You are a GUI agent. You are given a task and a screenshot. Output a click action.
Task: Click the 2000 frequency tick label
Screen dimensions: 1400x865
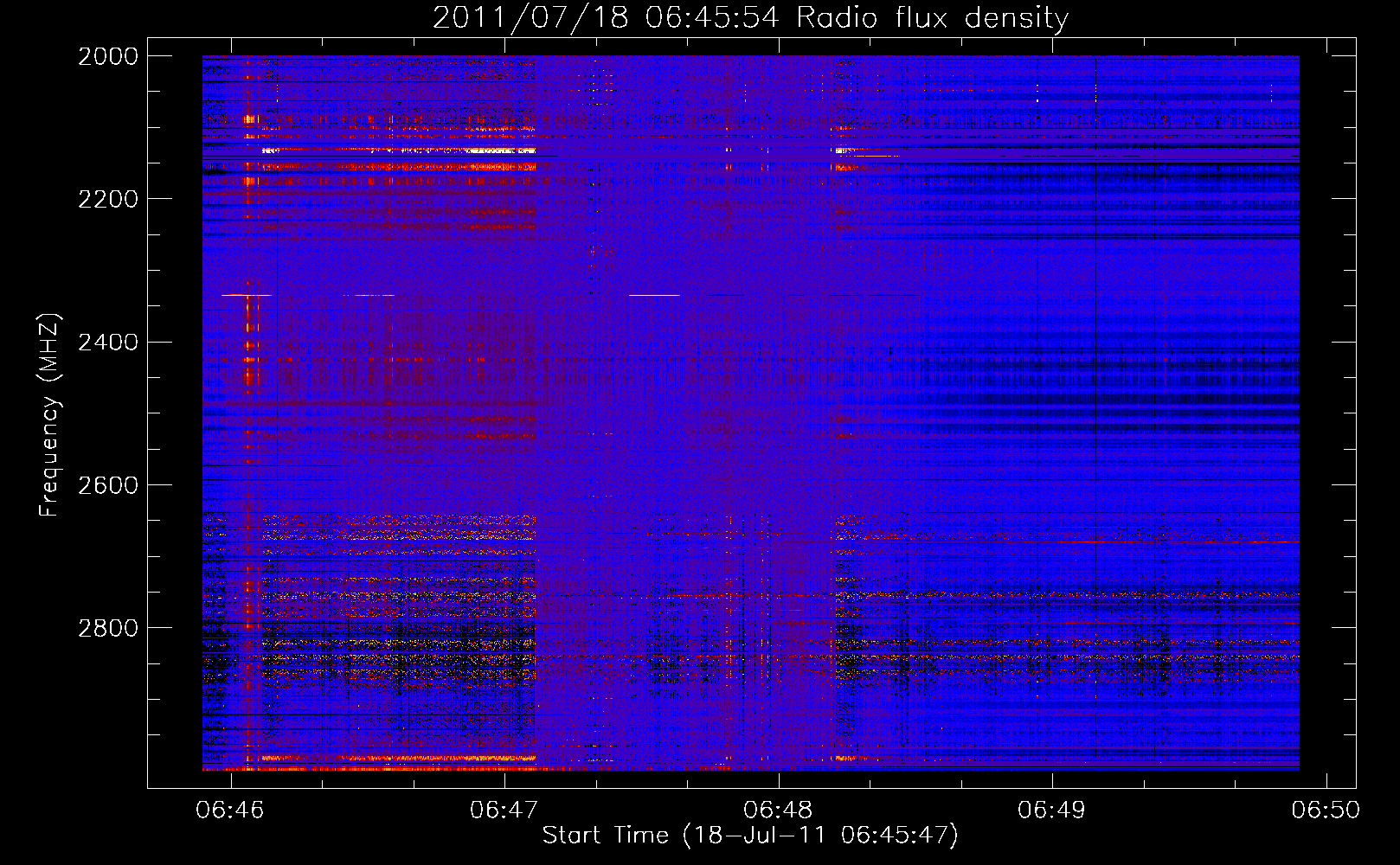coord(108,56)
